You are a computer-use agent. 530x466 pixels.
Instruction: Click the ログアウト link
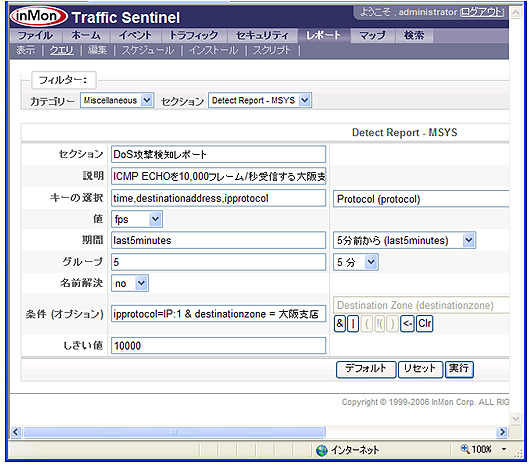[482, 12]
